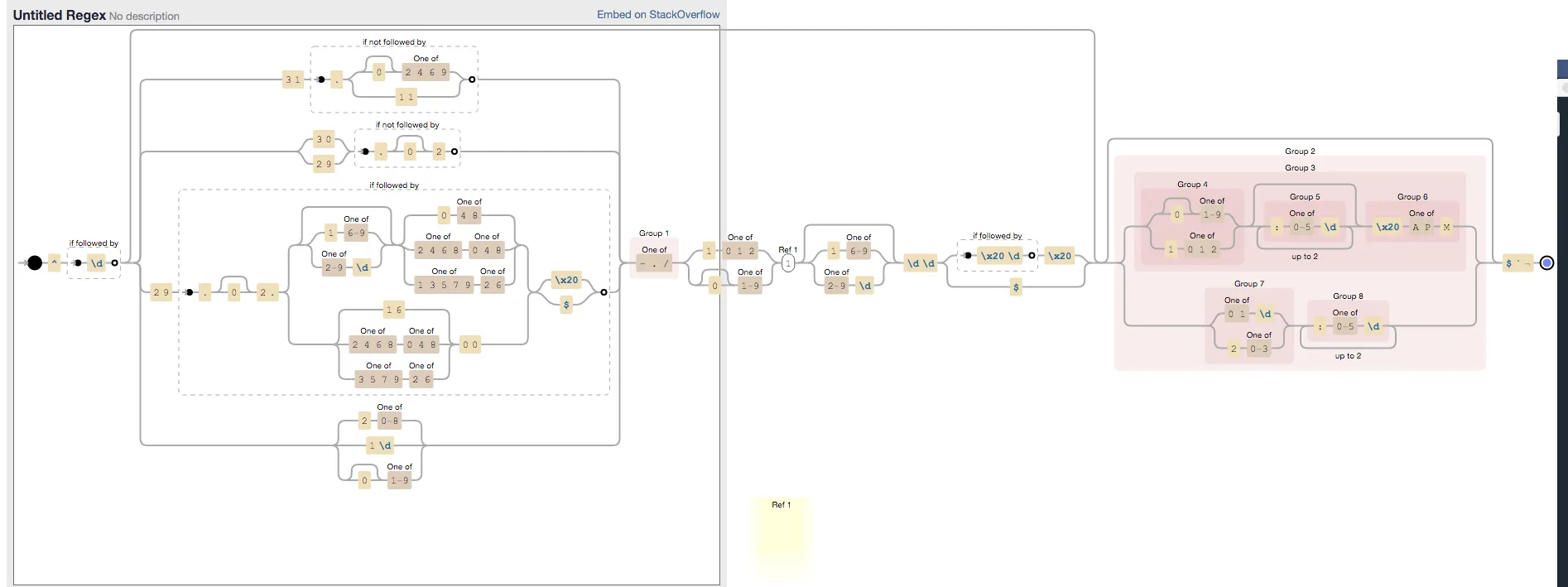This screenshot has height=587, width=1568.
Task: Click the "0 0" literal node
Action: (469, 344)
